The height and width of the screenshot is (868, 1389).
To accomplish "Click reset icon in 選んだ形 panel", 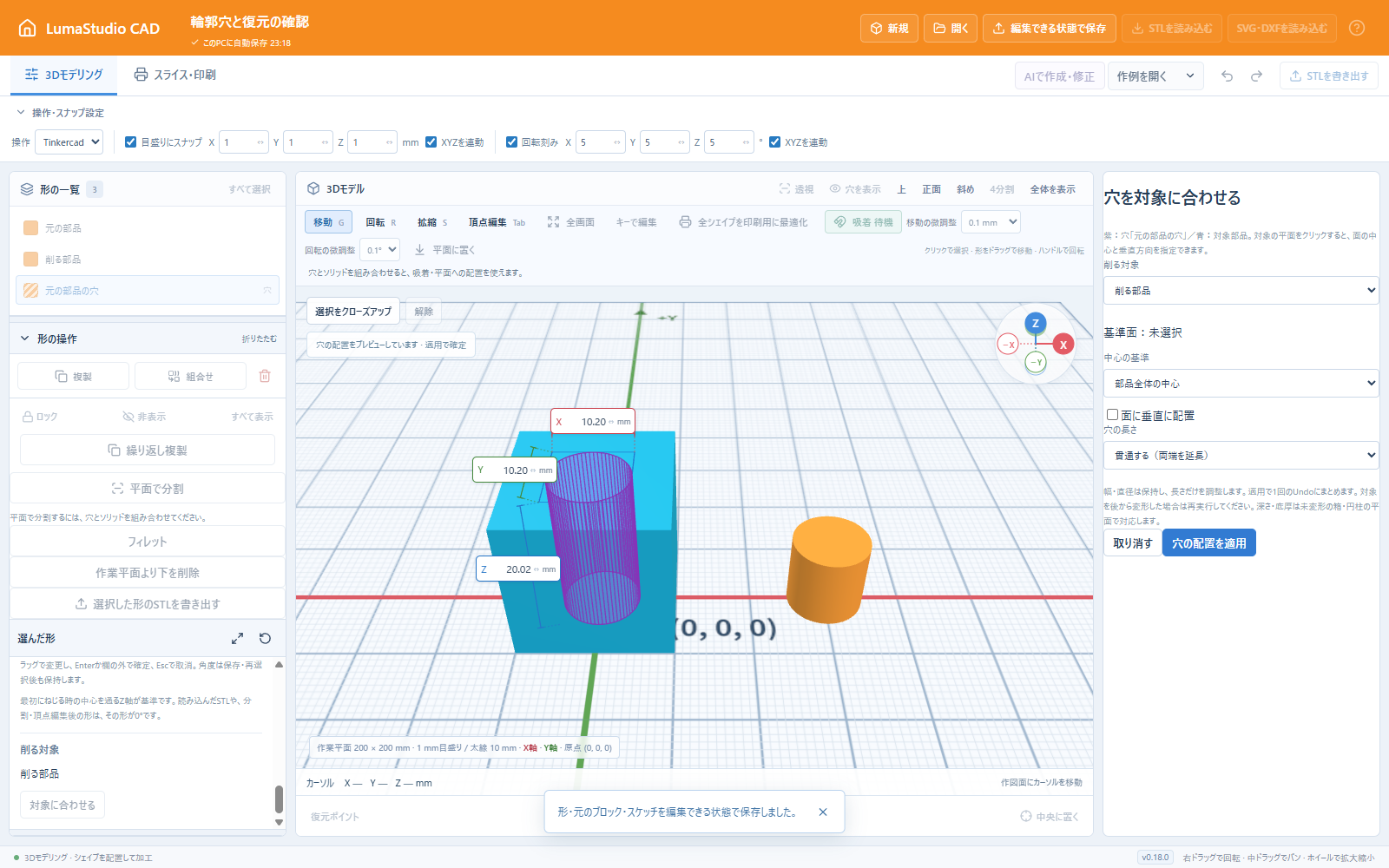I will coord(266,638).
